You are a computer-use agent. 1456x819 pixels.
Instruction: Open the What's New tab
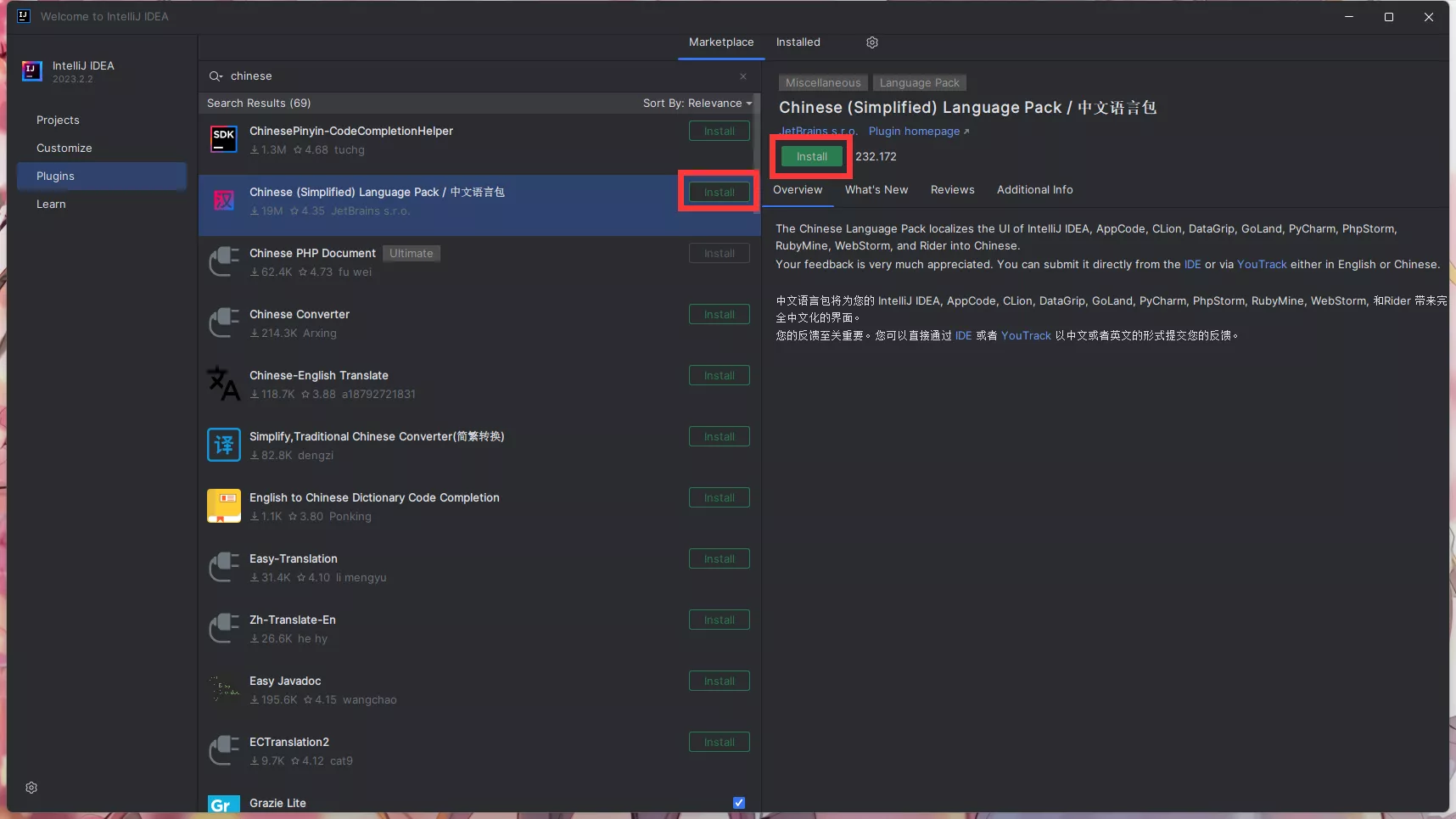pos(876,190)
